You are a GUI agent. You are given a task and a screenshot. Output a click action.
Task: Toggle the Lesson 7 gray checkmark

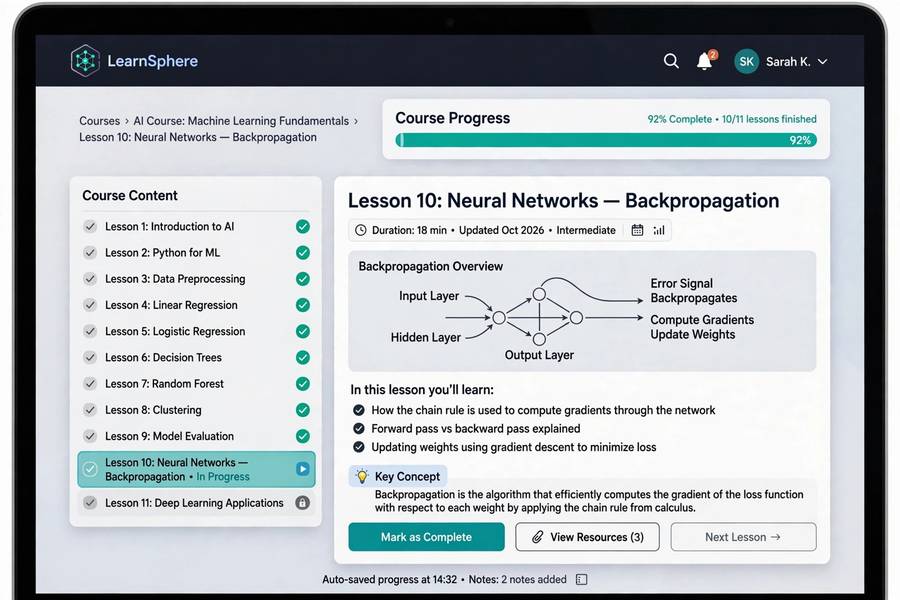[x=90, y=384]
